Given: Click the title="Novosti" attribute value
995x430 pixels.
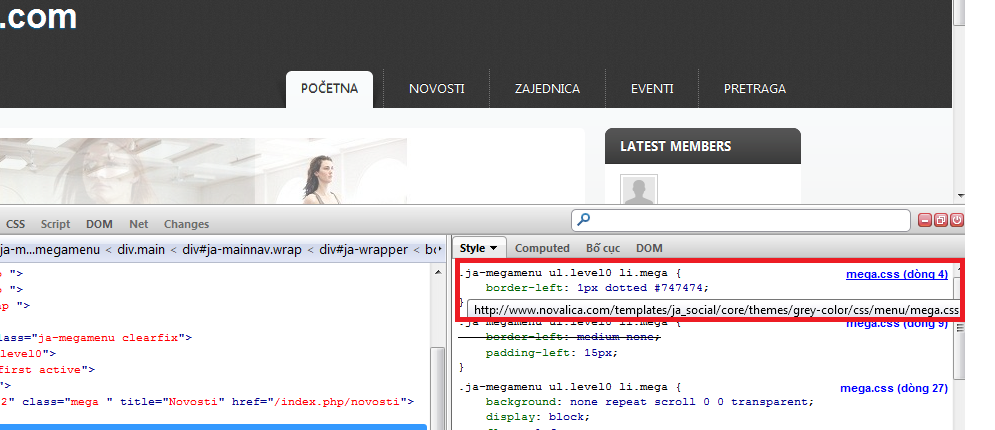Looking at the screenshot, I should (194, 401).
